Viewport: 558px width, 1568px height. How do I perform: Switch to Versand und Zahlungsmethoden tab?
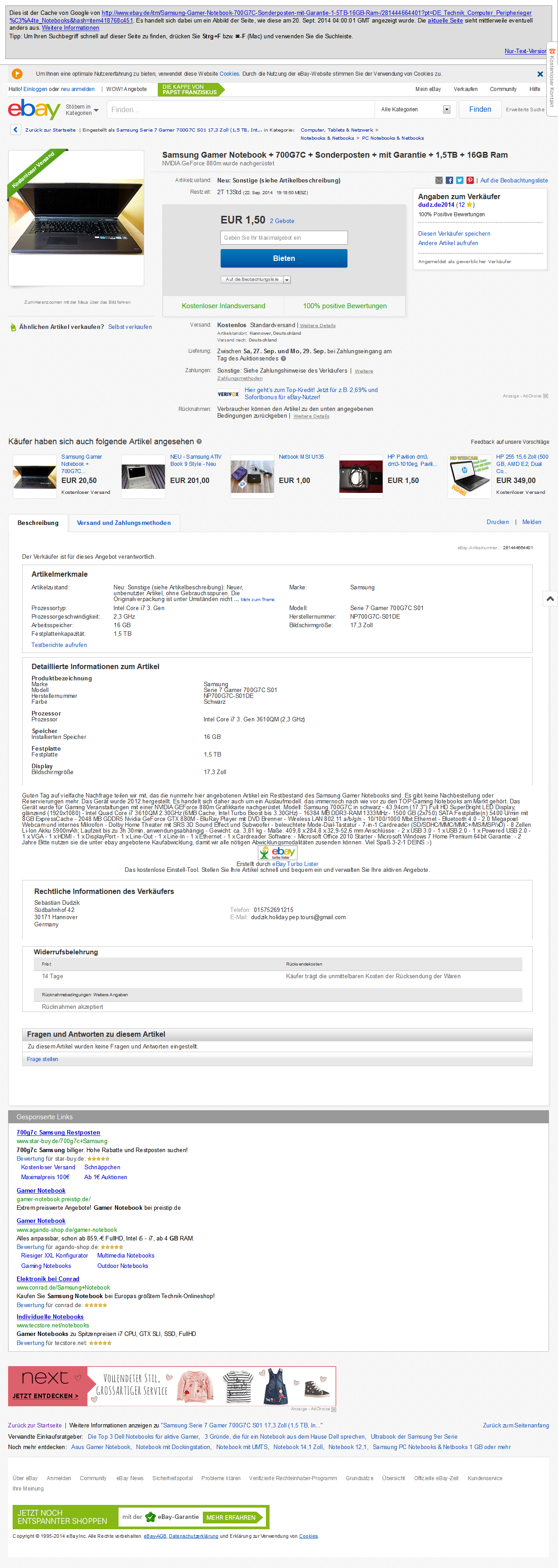click(123, 523)
